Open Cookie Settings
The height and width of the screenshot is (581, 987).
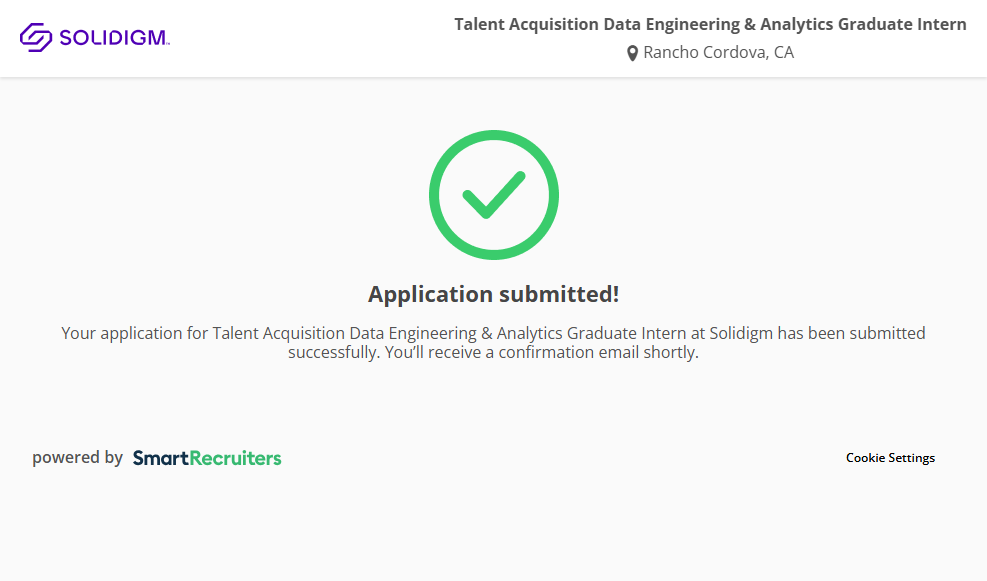890,458
